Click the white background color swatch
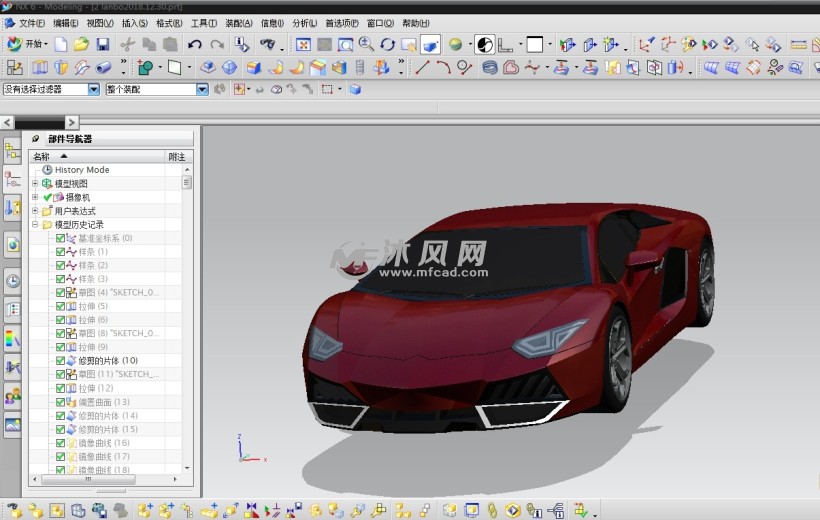820x520 pixels. pyautogui.click(x=534, y=44)
